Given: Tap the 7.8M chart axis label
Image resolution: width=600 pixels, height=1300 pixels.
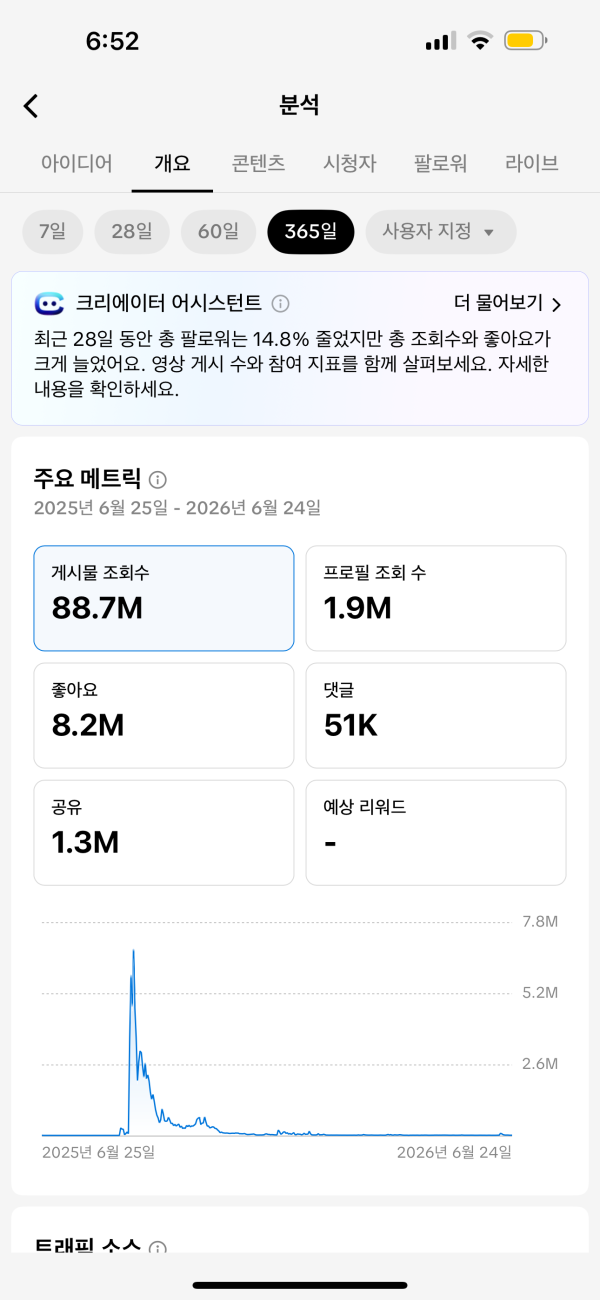Looking at the screenshot, I should [540, 921].
